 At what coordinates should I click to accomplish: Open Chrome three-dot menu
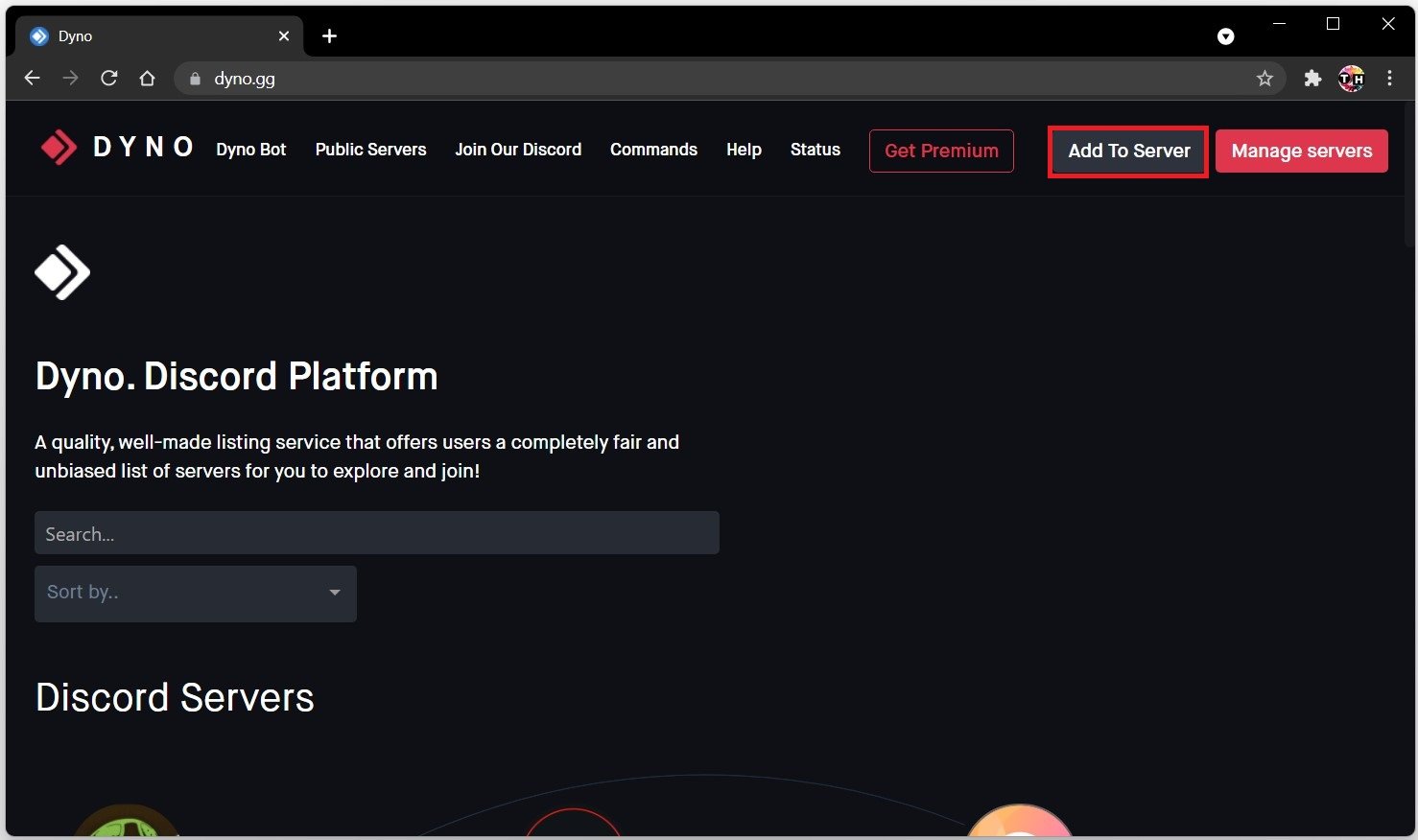1389,79
